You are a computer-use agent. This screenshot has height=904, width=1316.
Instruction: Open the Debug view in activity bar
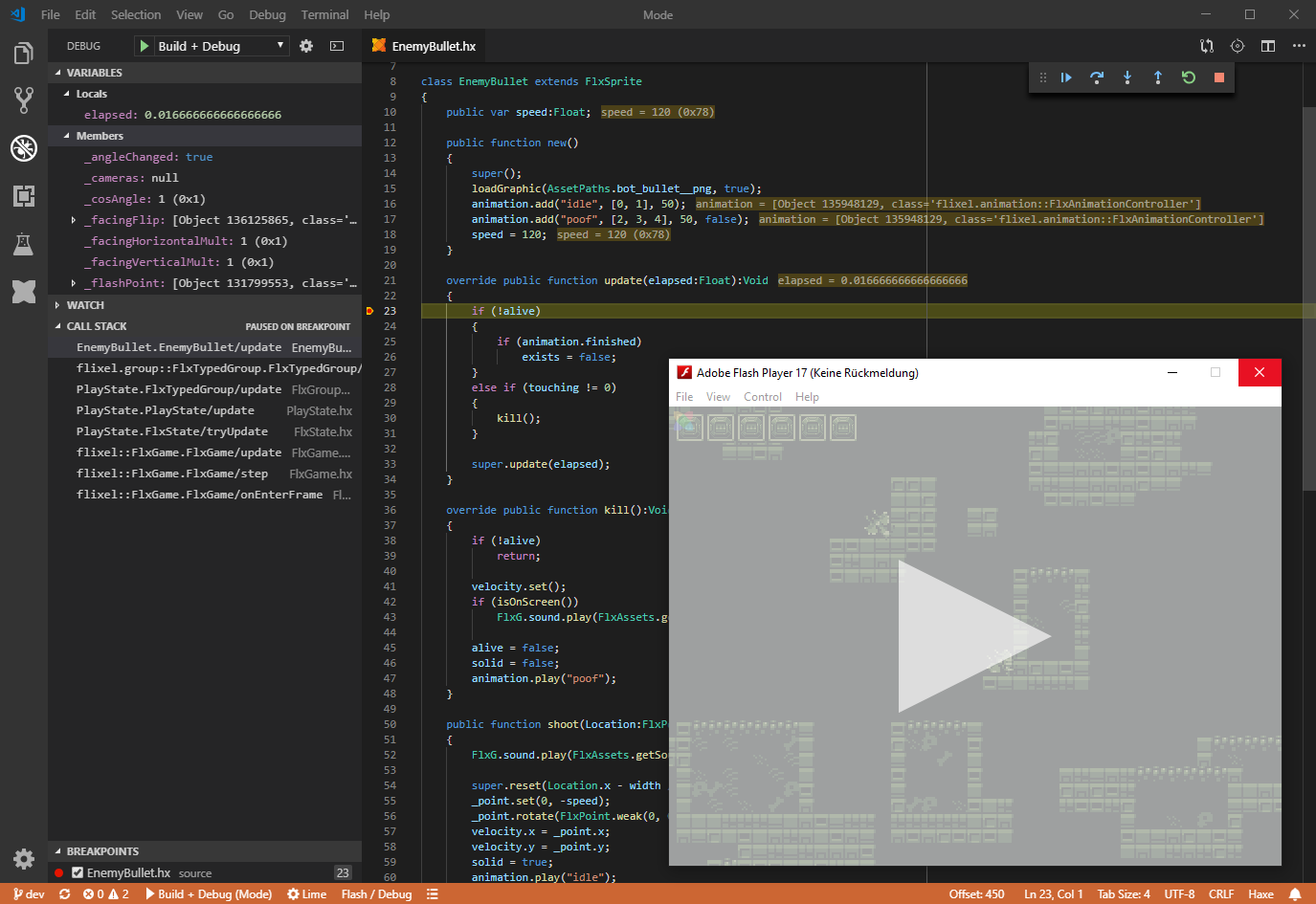[x=24, y=147]
